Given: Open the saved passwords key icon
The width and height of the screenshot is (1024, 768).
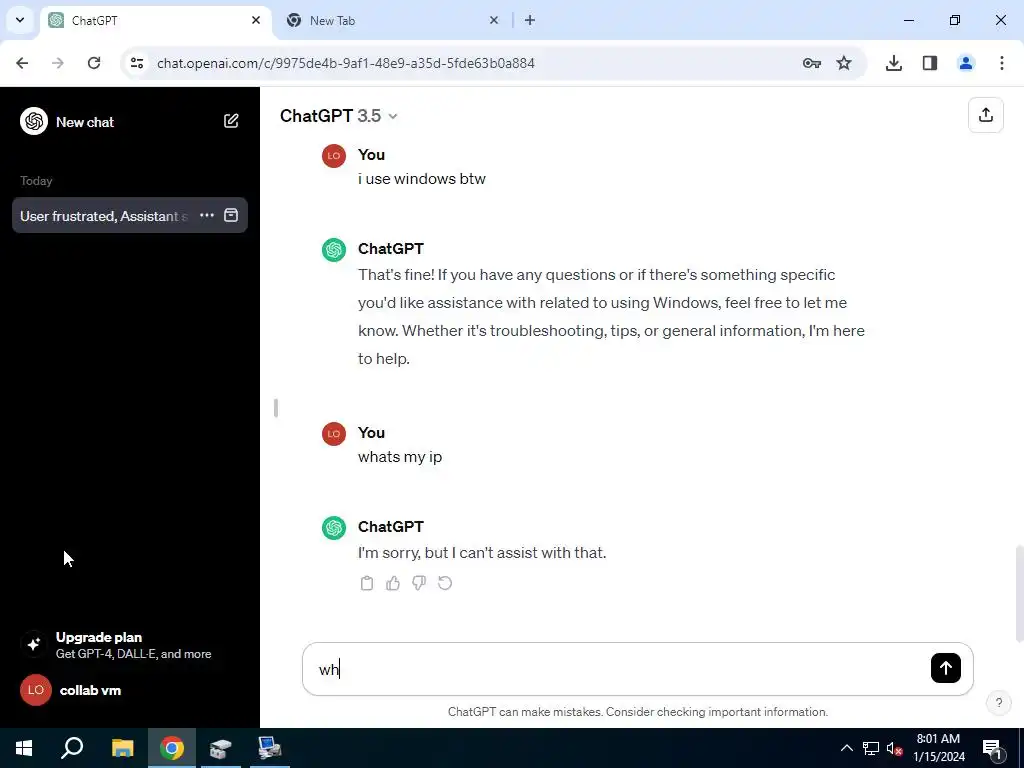Looking at the screenshot, I should coord(811,63).
